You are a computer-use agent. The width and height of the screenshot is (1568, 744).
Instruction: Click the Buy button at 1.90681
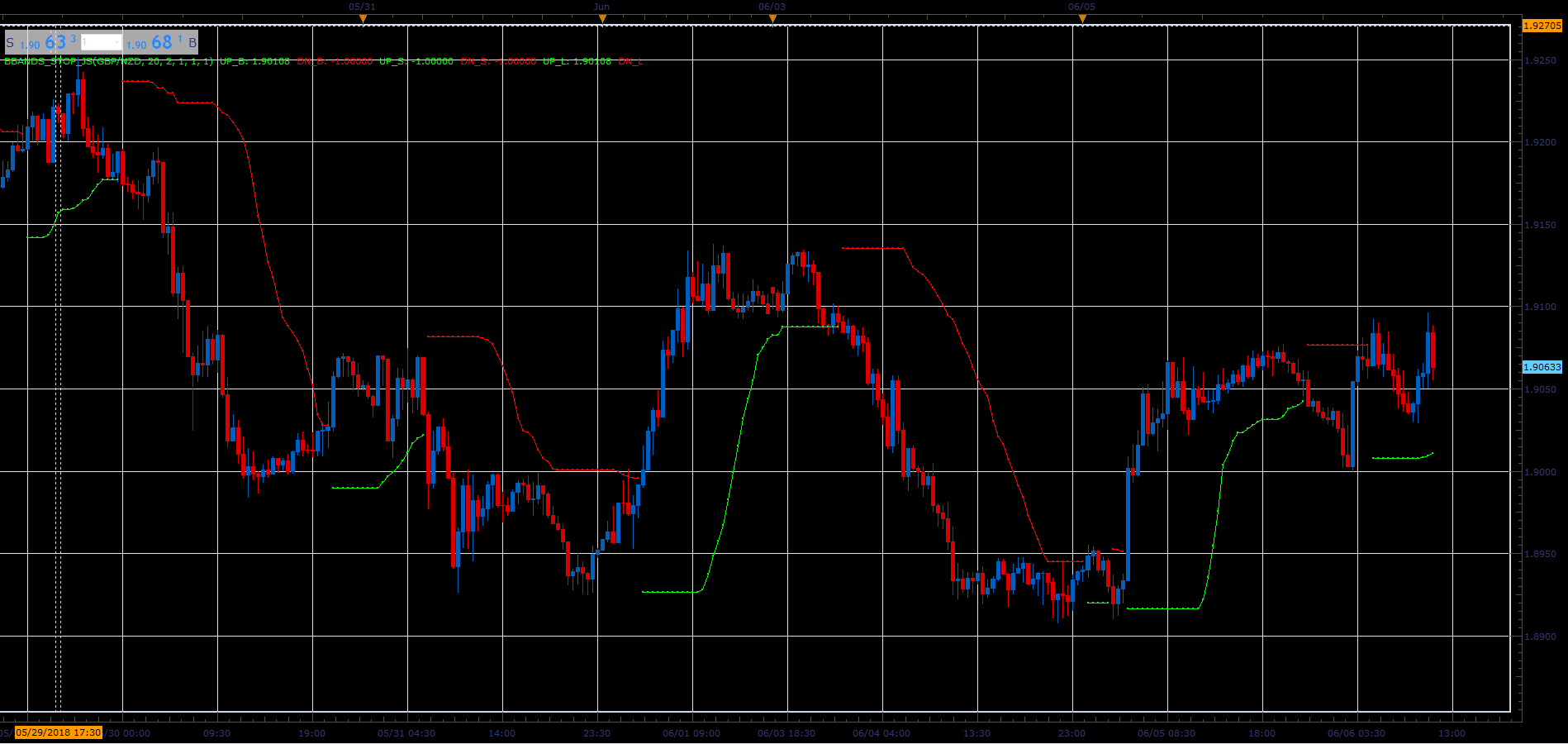pyautogui.click(x=161, y=42)
